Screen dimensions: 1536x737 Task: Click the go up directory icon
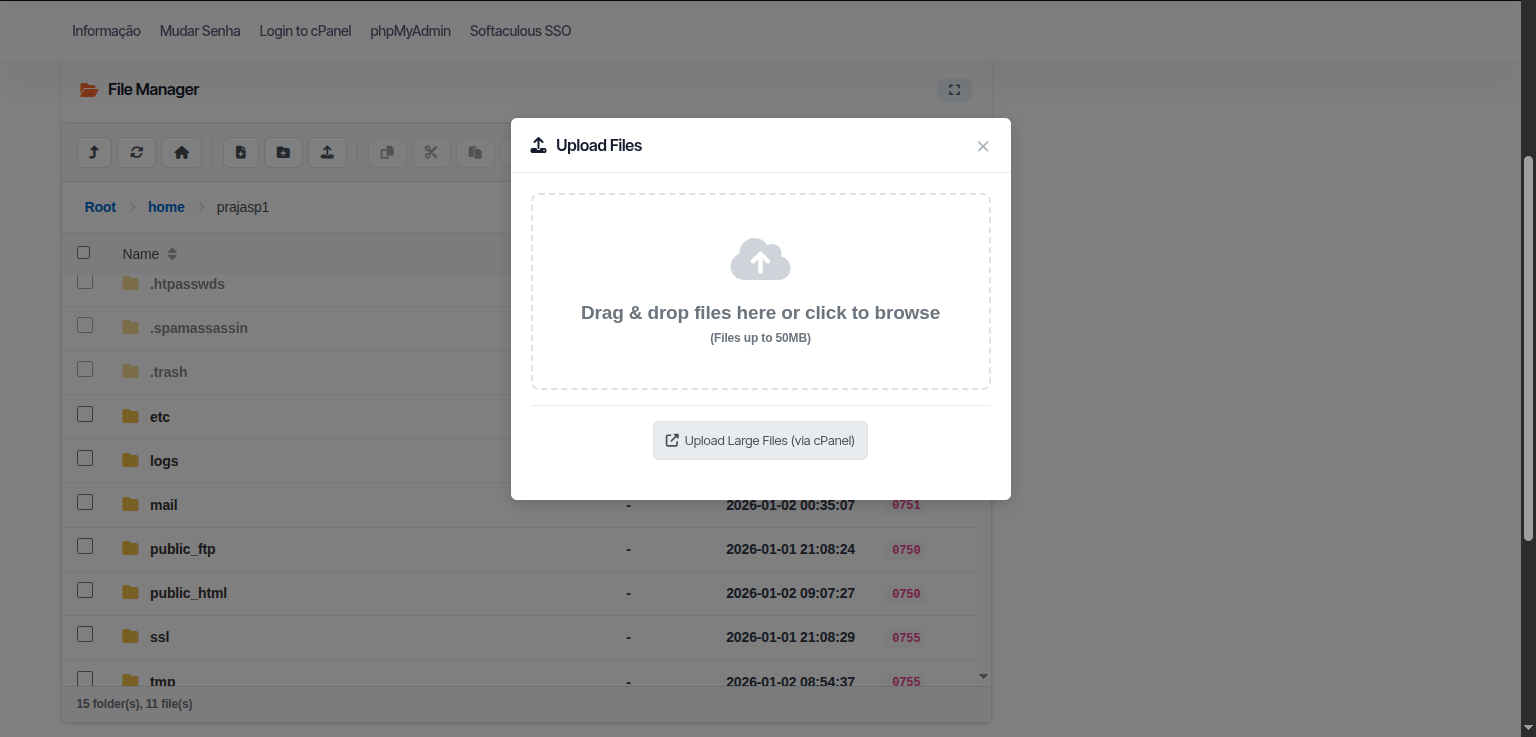(93, 152)
